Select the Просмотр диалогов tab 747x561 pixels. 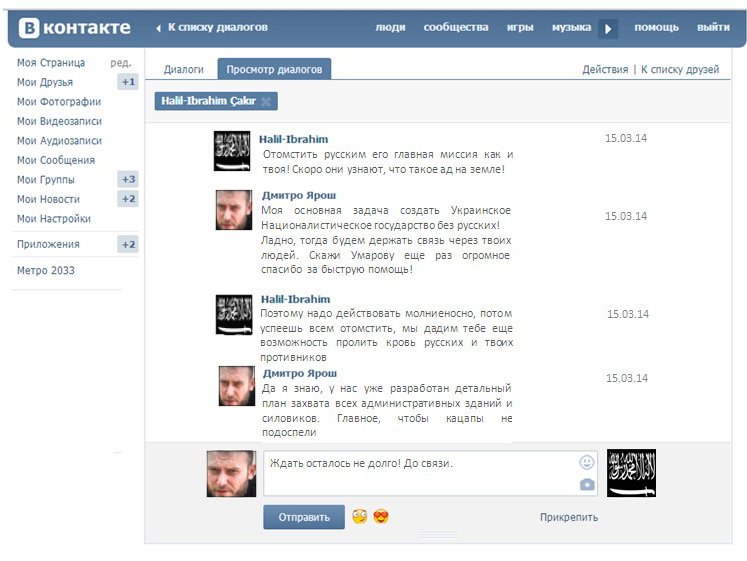point(274,69)
